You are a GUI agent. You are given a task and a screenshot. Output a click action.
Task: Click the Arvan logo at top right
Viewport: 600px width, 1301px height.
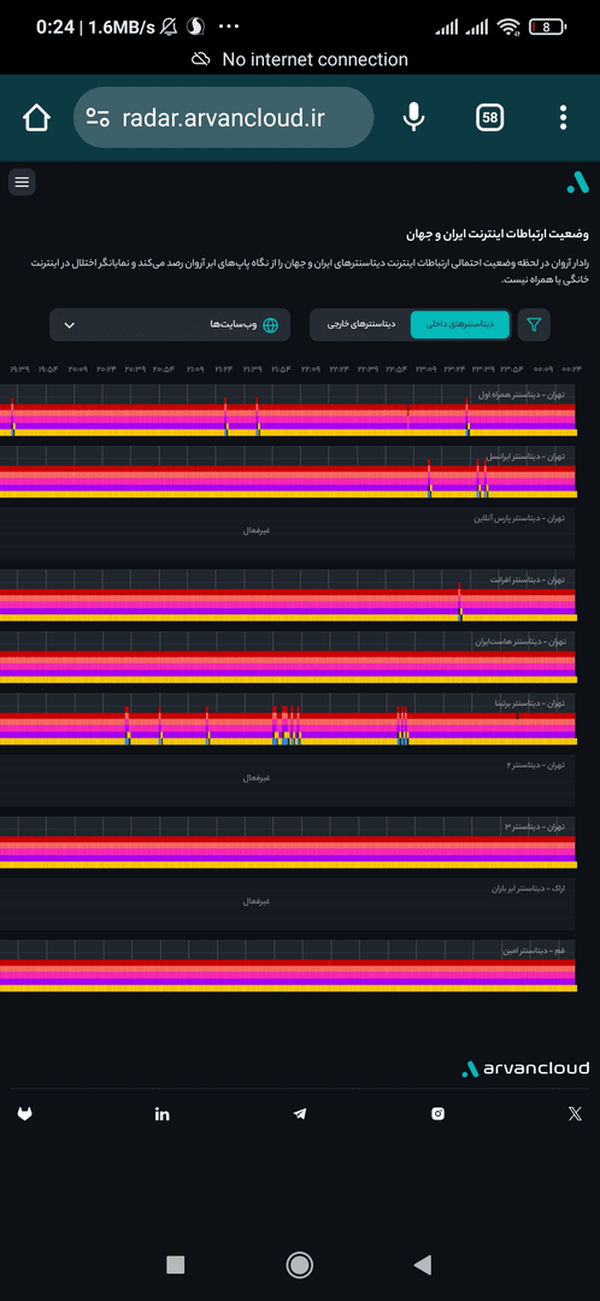coord(577,182)
